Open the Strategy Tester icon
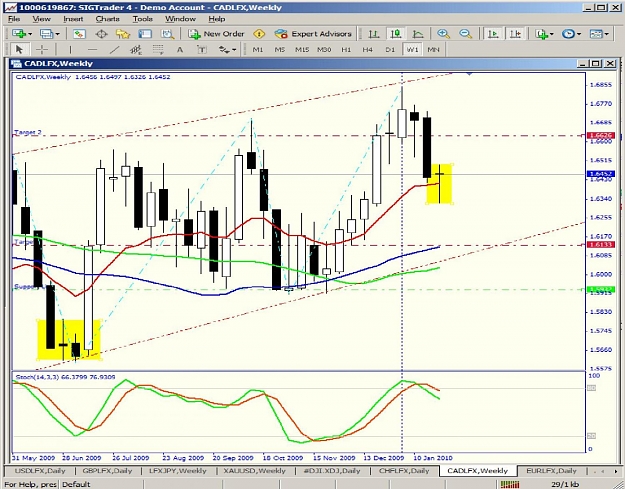This screenshot has height=489, width=625. 167,34
